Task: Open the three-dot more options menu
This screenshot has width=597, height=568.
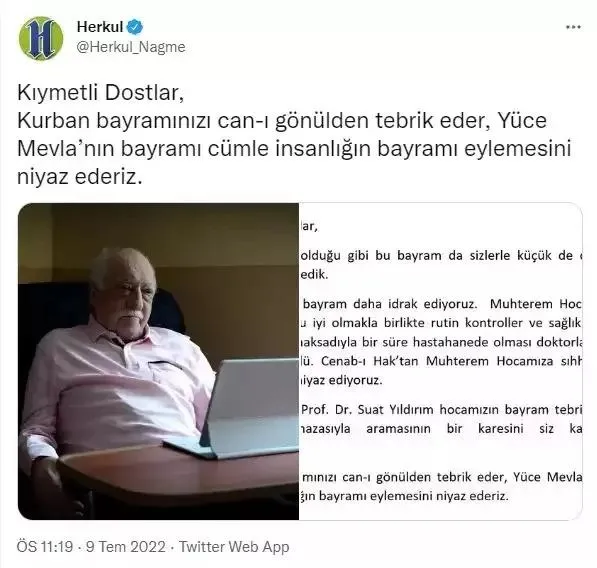Action: tap(573, 27)
